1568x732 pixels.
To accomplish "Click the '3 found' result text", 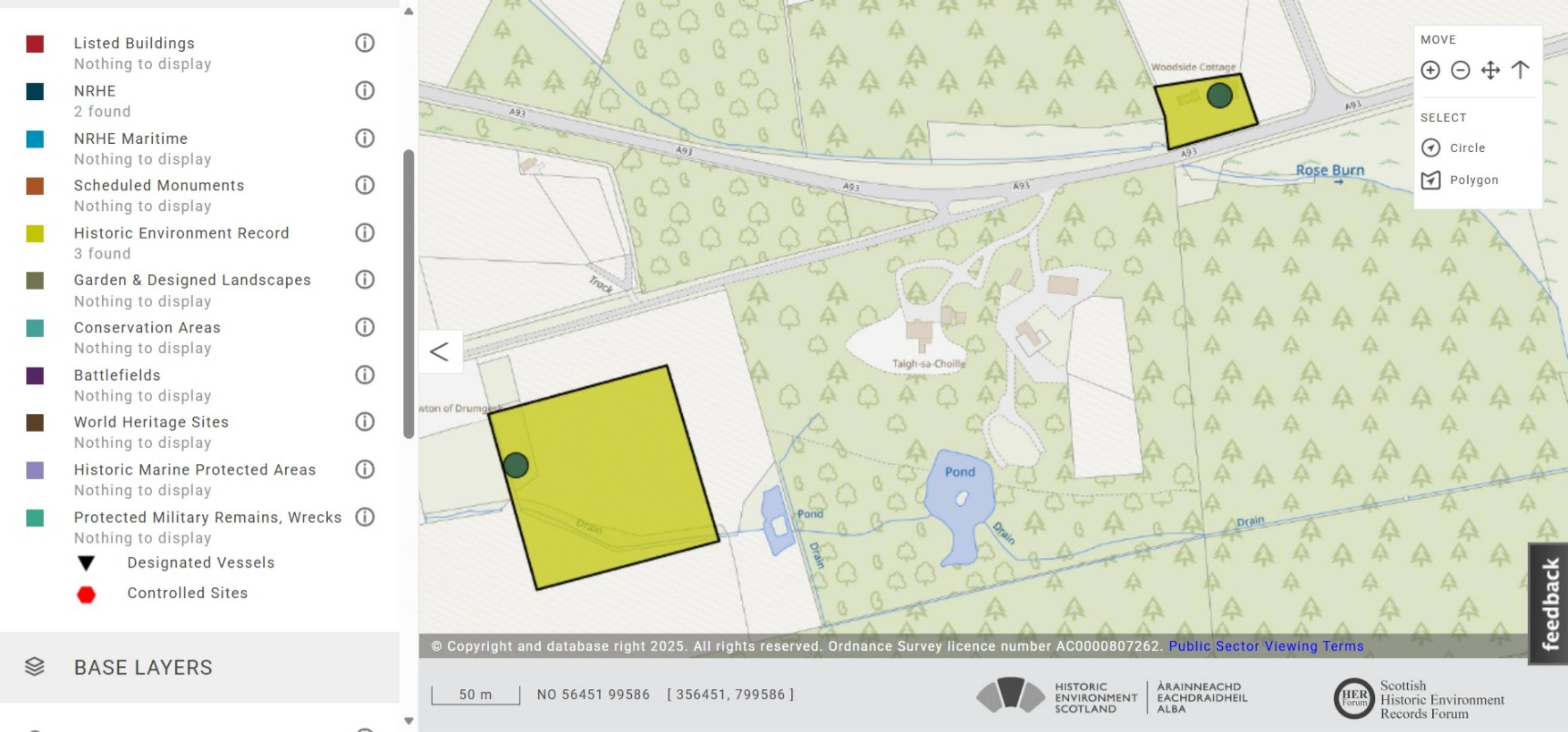I will (102, 253).
